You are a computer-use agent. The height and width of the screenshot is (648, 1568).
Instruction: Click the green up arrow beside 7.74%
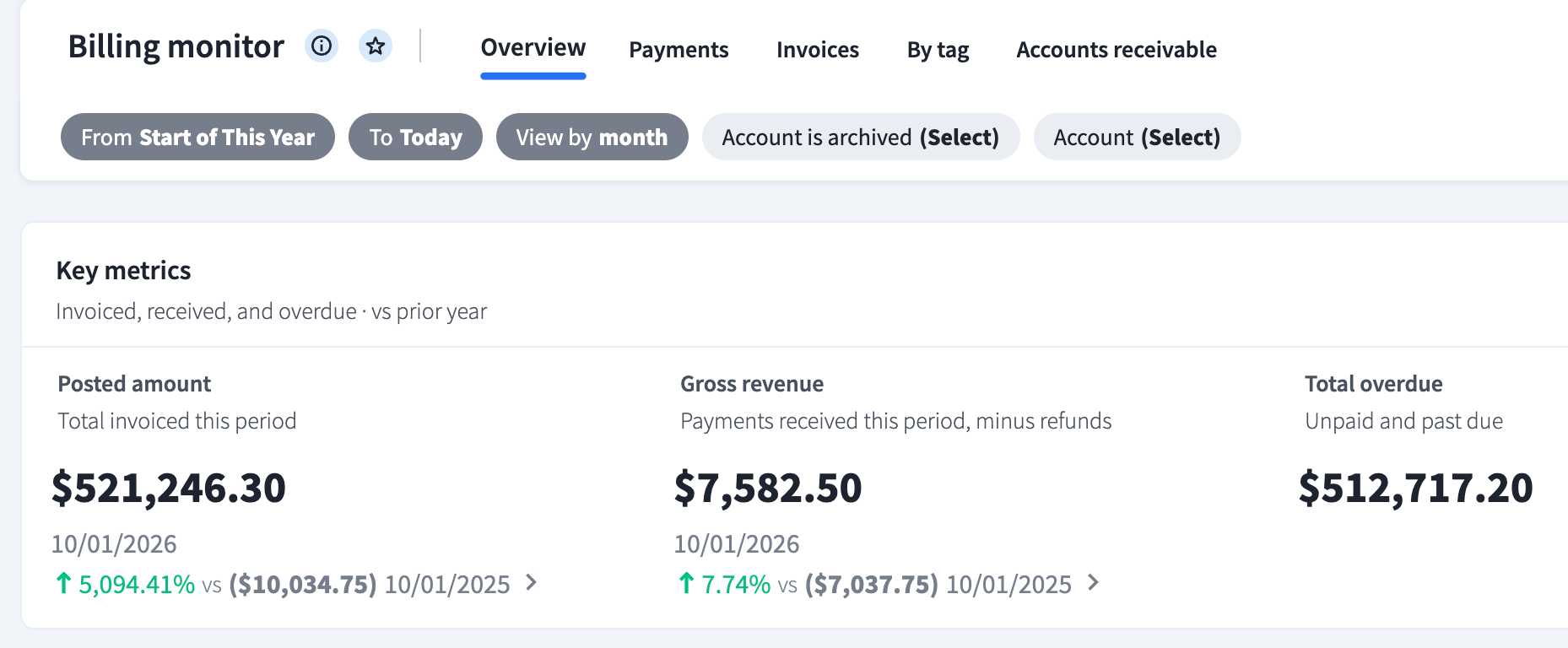tap(686, 583)
